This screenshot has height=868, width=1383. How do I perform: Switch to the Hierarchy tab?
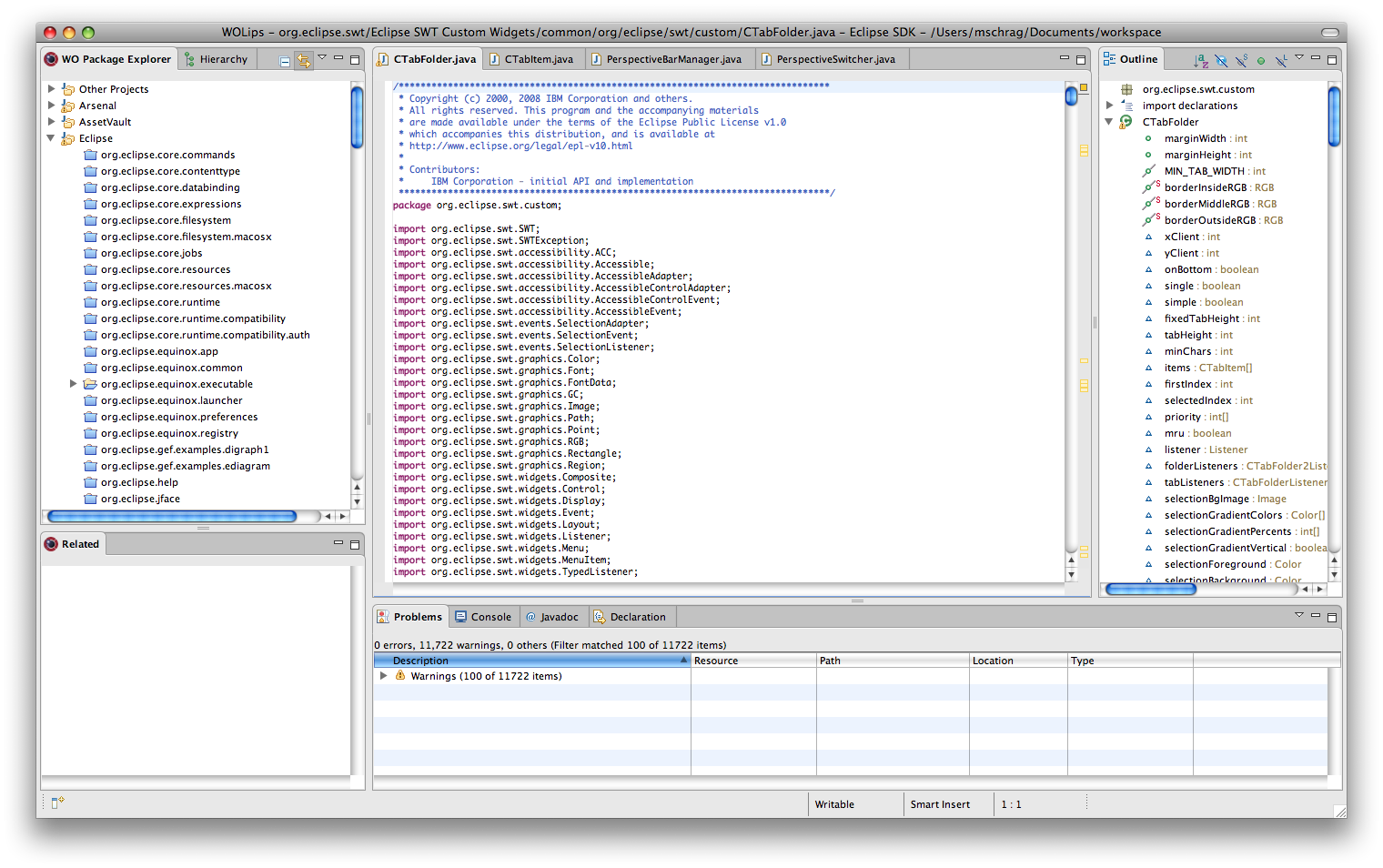(x=217, y=59)
